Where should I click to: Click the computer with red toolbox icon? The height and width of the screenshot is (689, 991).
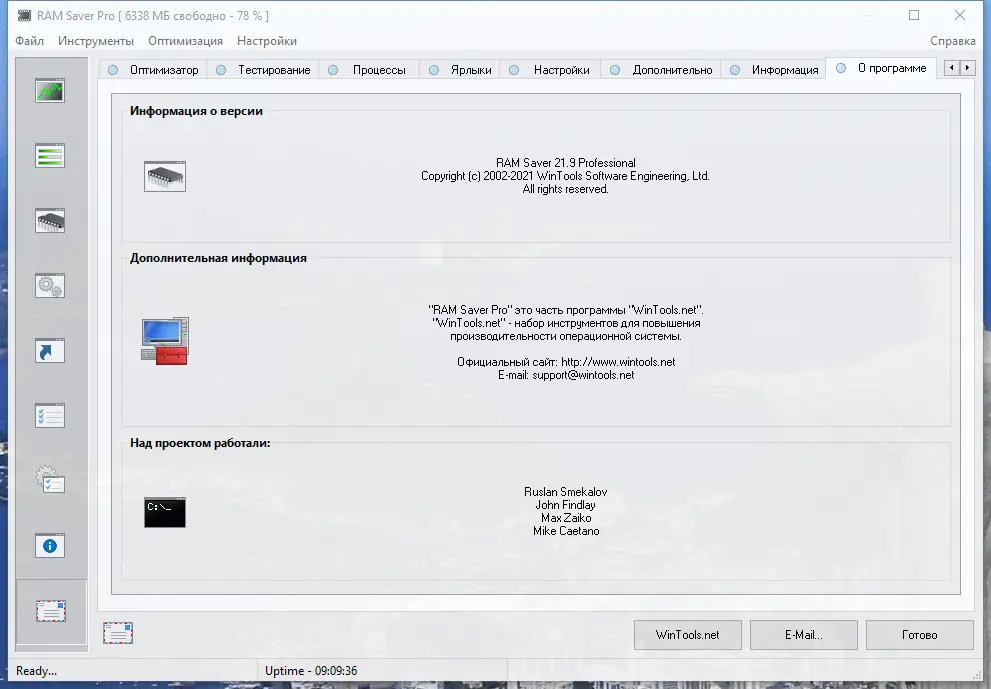coord(165,341)
